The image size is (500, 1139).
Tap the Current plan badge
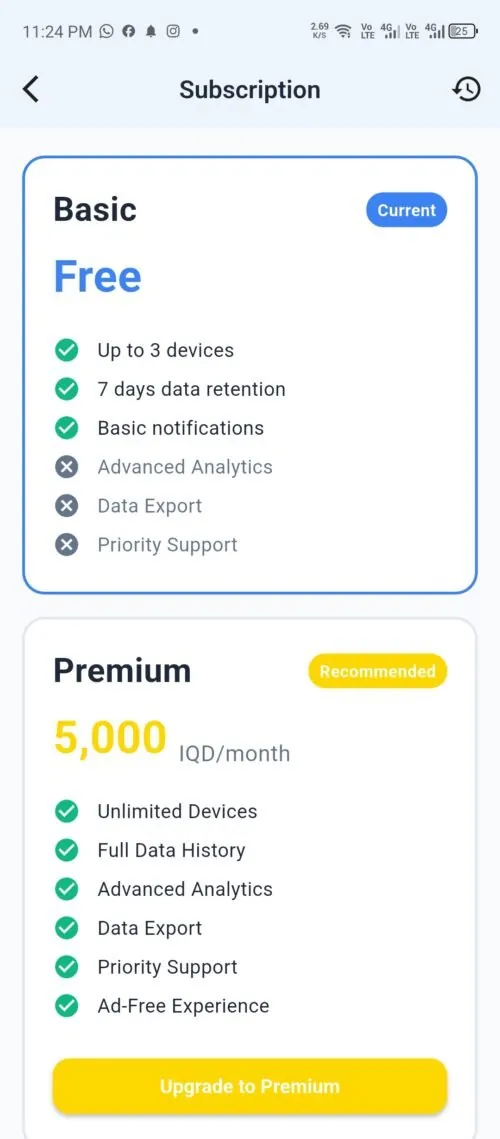pyautogui.click(x=406, y=210)
